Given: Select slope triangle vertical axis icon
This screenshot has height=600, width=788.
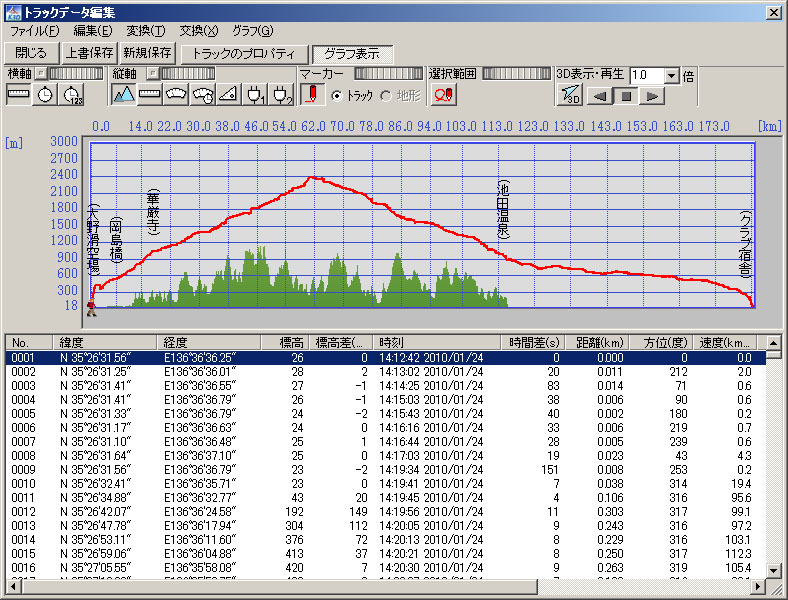Looking at the screenshot, I should 228,95.
